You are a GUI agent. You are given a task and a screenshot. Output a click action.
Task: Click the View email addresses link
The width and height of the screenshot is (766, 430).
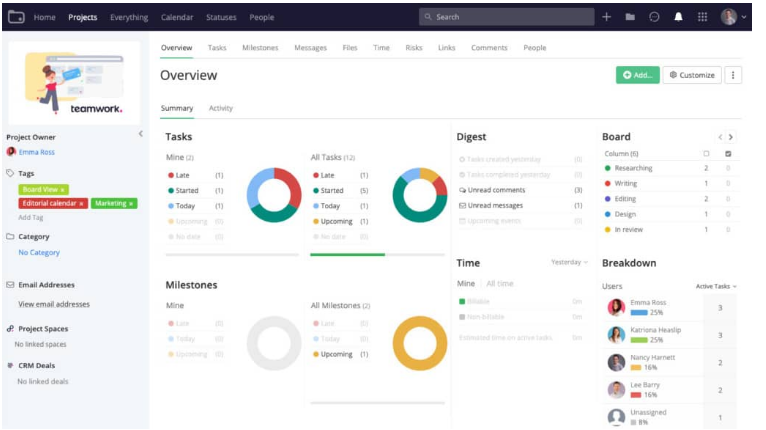tap(54, 304)
